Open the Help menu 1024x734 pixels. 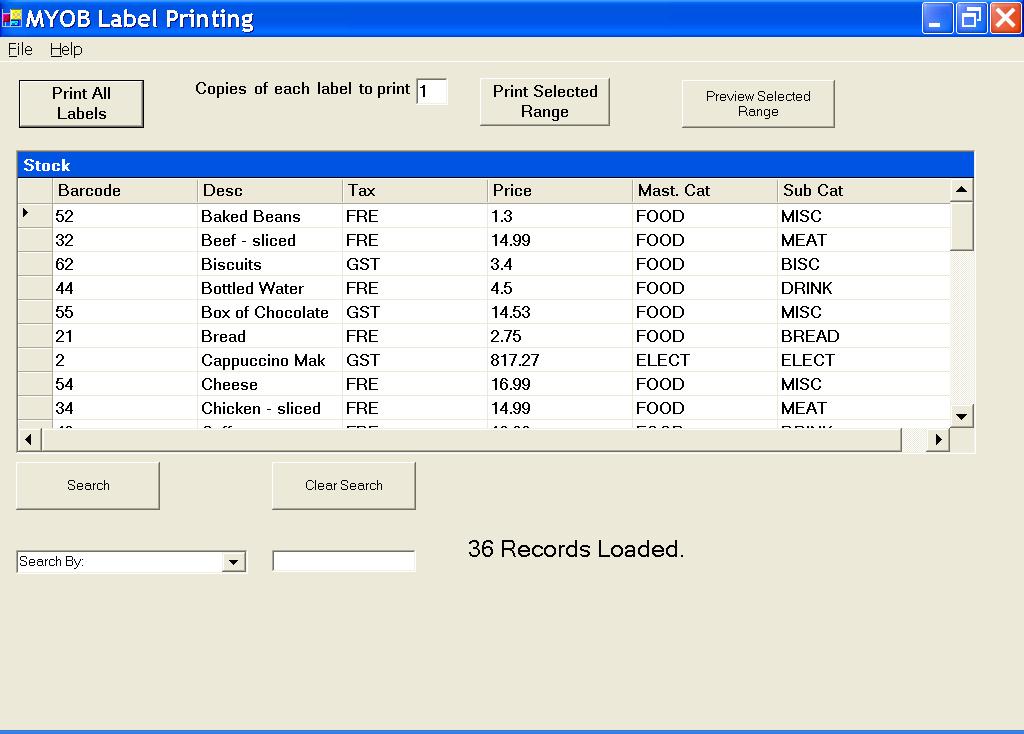(x=66, y=50)
